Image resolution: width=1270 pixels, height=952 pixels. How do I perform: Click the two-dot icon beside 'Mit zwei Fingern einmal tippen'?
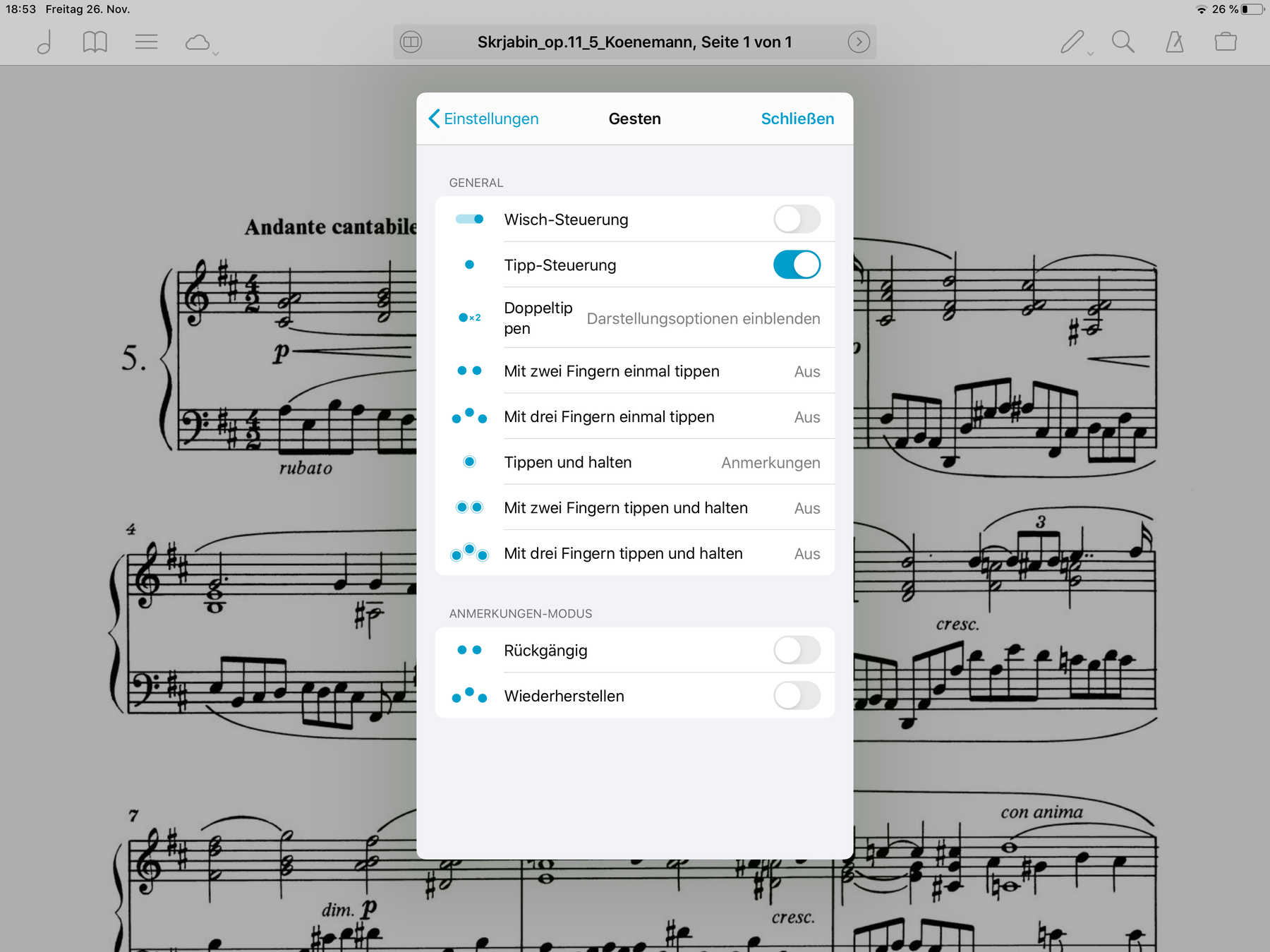tap(469, 370)
